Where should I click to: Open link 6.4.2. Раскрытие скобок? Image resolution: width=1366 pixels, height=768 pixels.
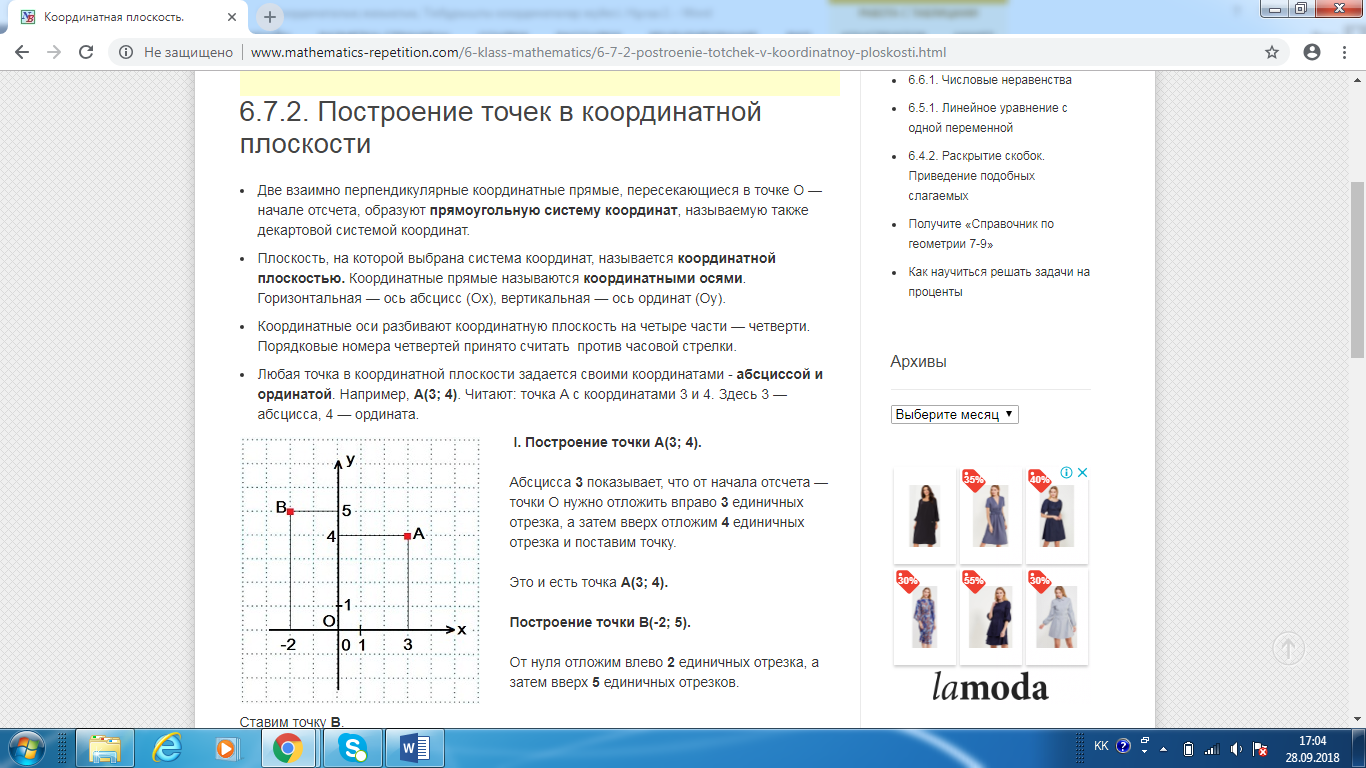976,176
